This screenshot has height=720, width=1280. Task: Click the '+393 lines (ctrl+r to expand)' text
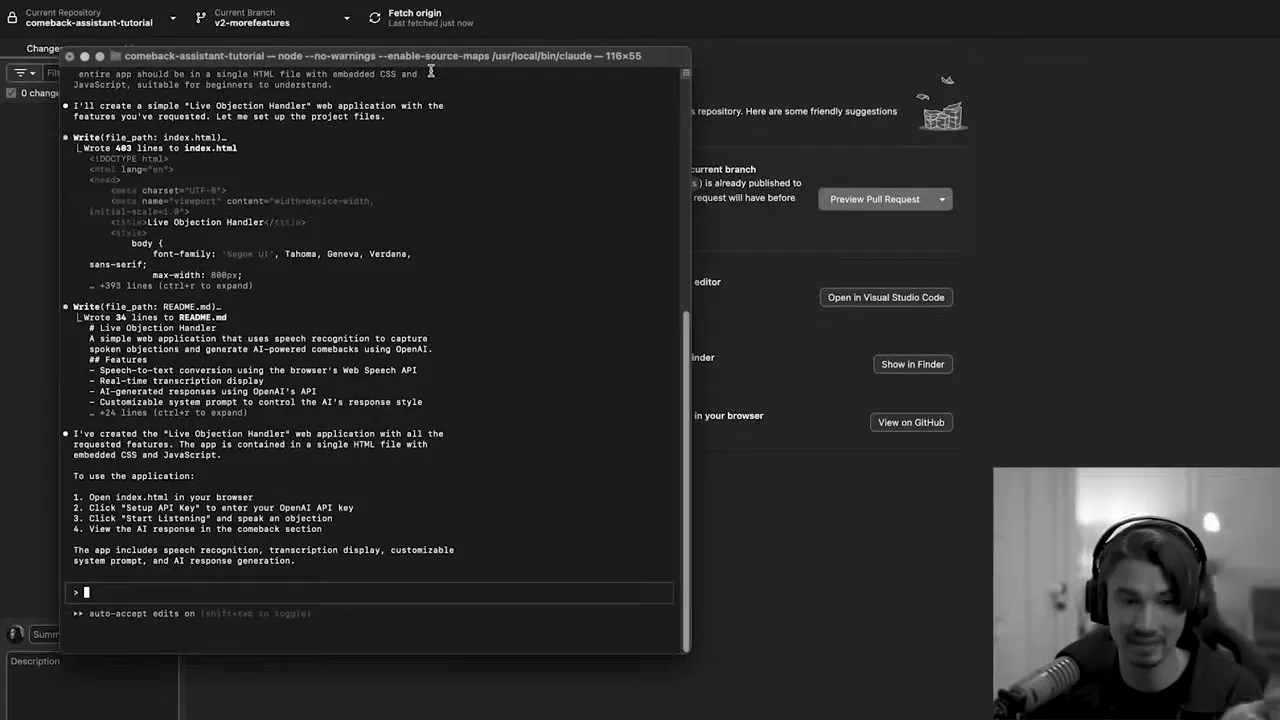[171, 286]
